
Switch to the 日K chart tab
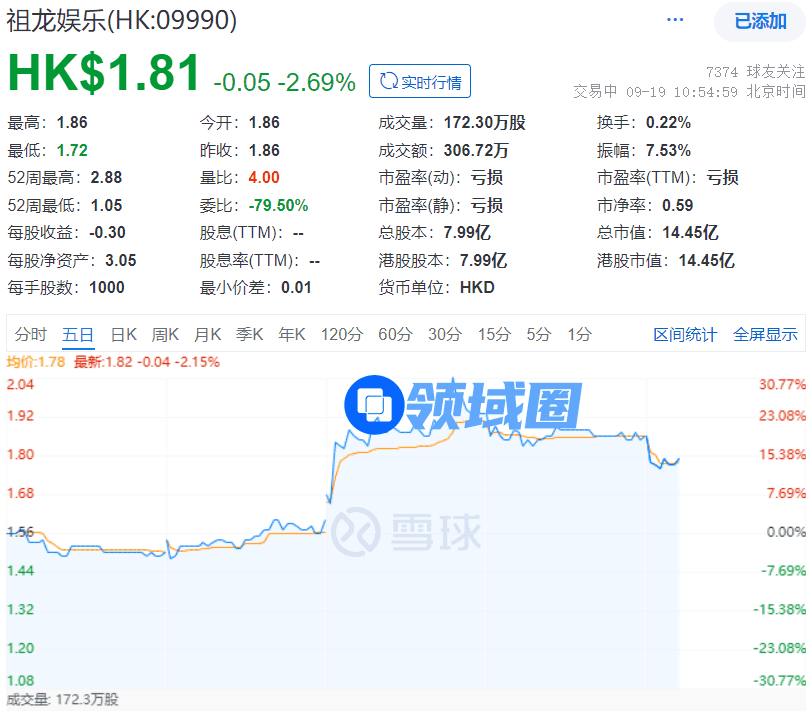coord(124,335)
